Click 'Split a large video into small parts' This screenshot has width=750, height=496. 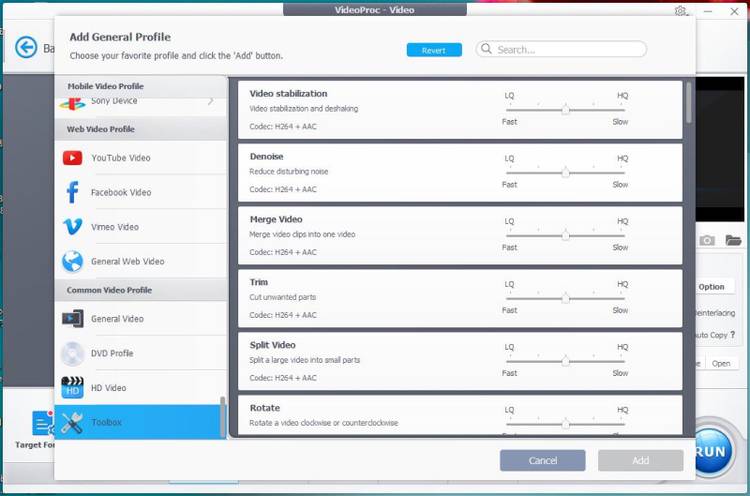click(304, 360)
